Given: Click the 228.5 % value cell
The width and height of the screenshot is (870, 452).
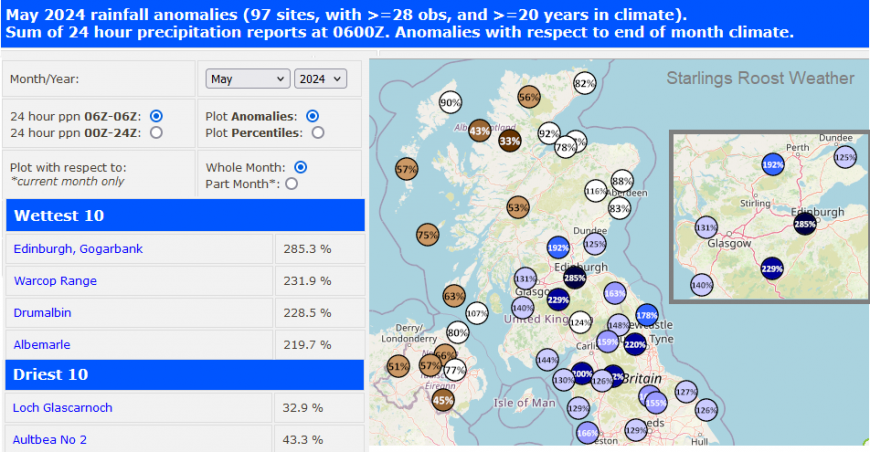Looking at the screenshot, I should [x=320, y=312].
